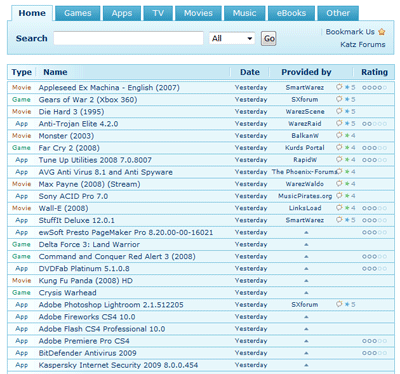Open the Games tab

tap(78, 13)
